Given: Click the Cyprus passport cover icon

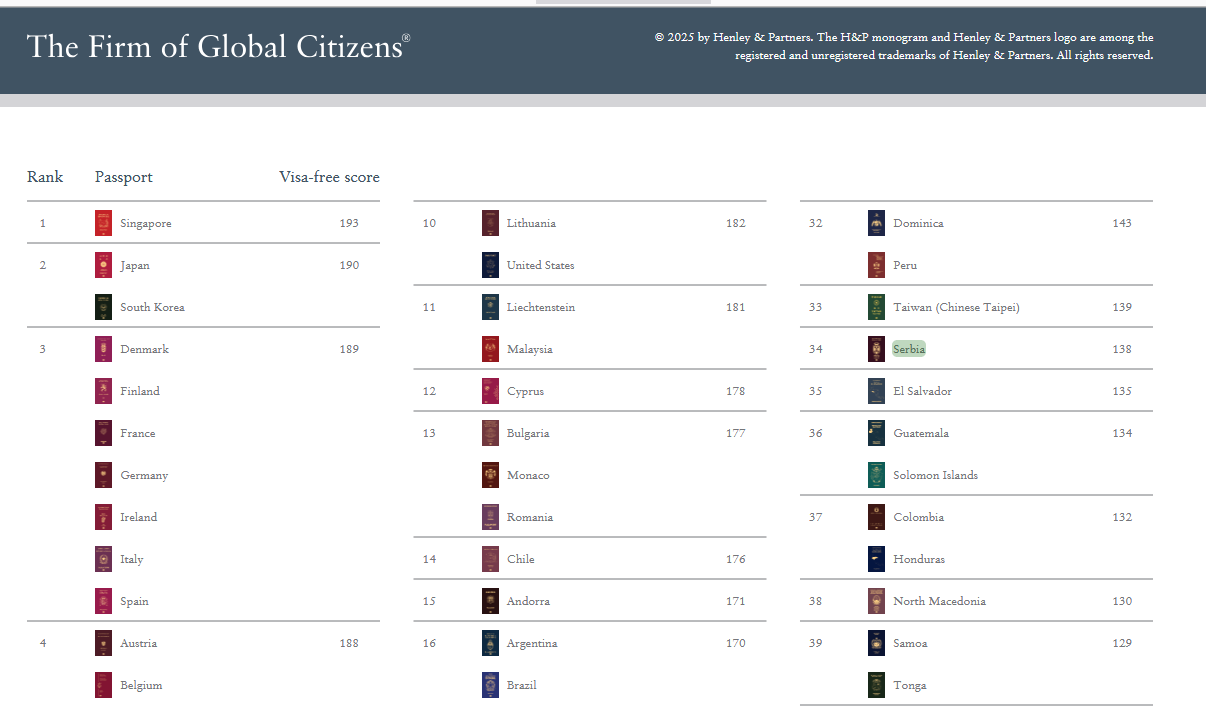Looking at the screenshot, I should (x=489, y=390).
